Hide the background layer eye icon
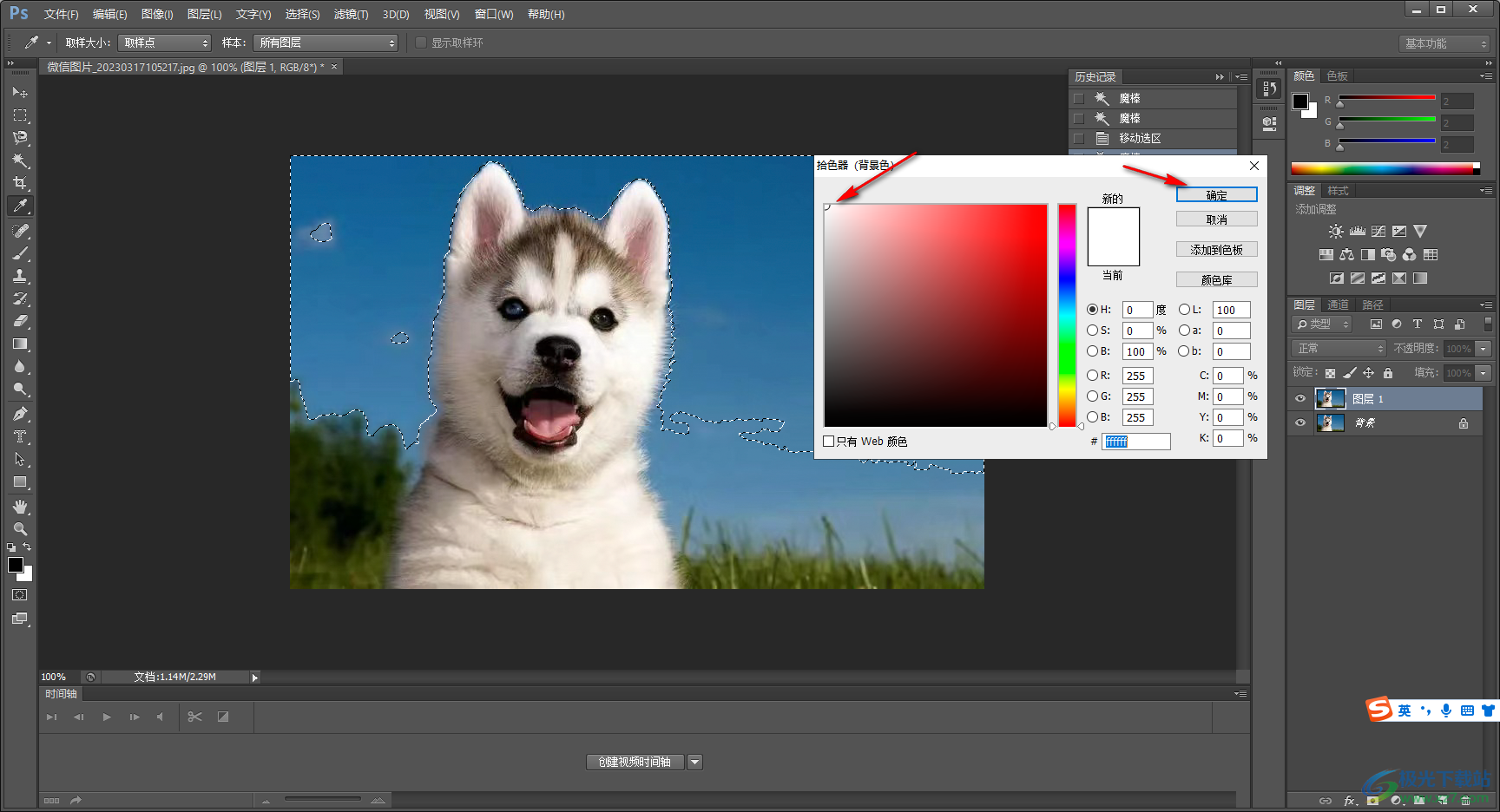 point(1300,423)
